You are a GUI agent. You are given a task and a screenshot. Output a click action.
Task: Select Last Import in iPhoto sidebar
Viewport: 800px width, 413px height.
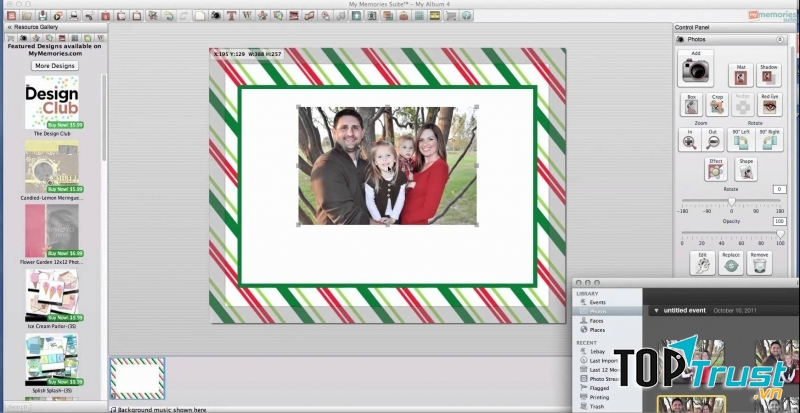(x=604, y=360)
